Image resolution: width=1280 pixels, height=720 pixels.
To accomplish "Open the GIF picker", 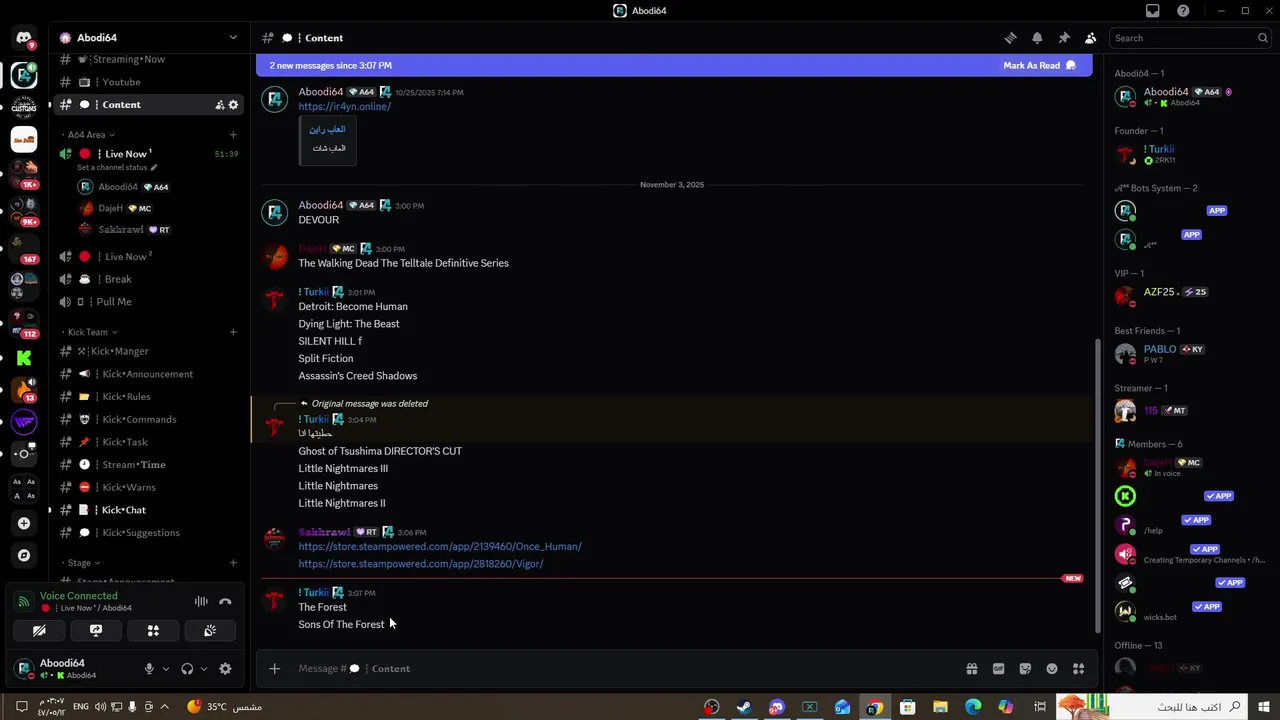I will point(998,669).
